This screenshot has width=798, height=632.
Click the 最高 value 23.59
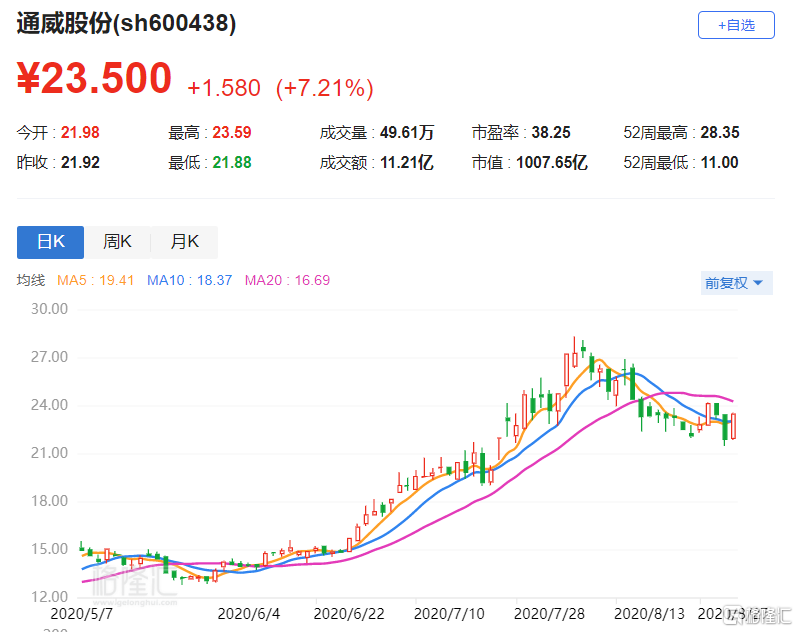click(x=232, y=132)
